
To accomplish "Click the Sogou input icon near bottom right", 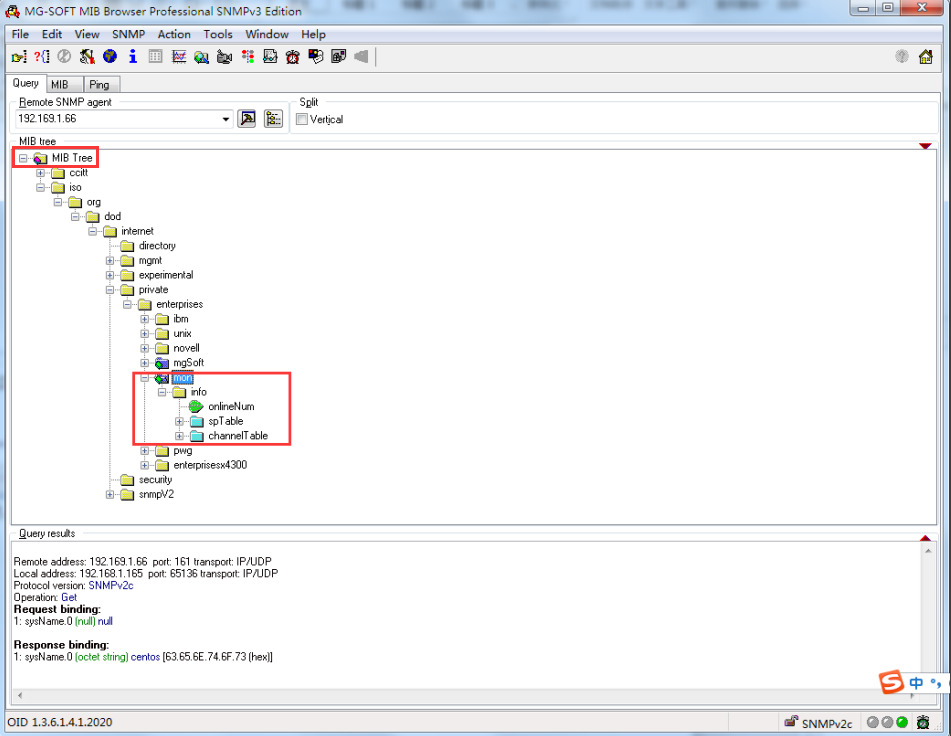I will point(894,683).
